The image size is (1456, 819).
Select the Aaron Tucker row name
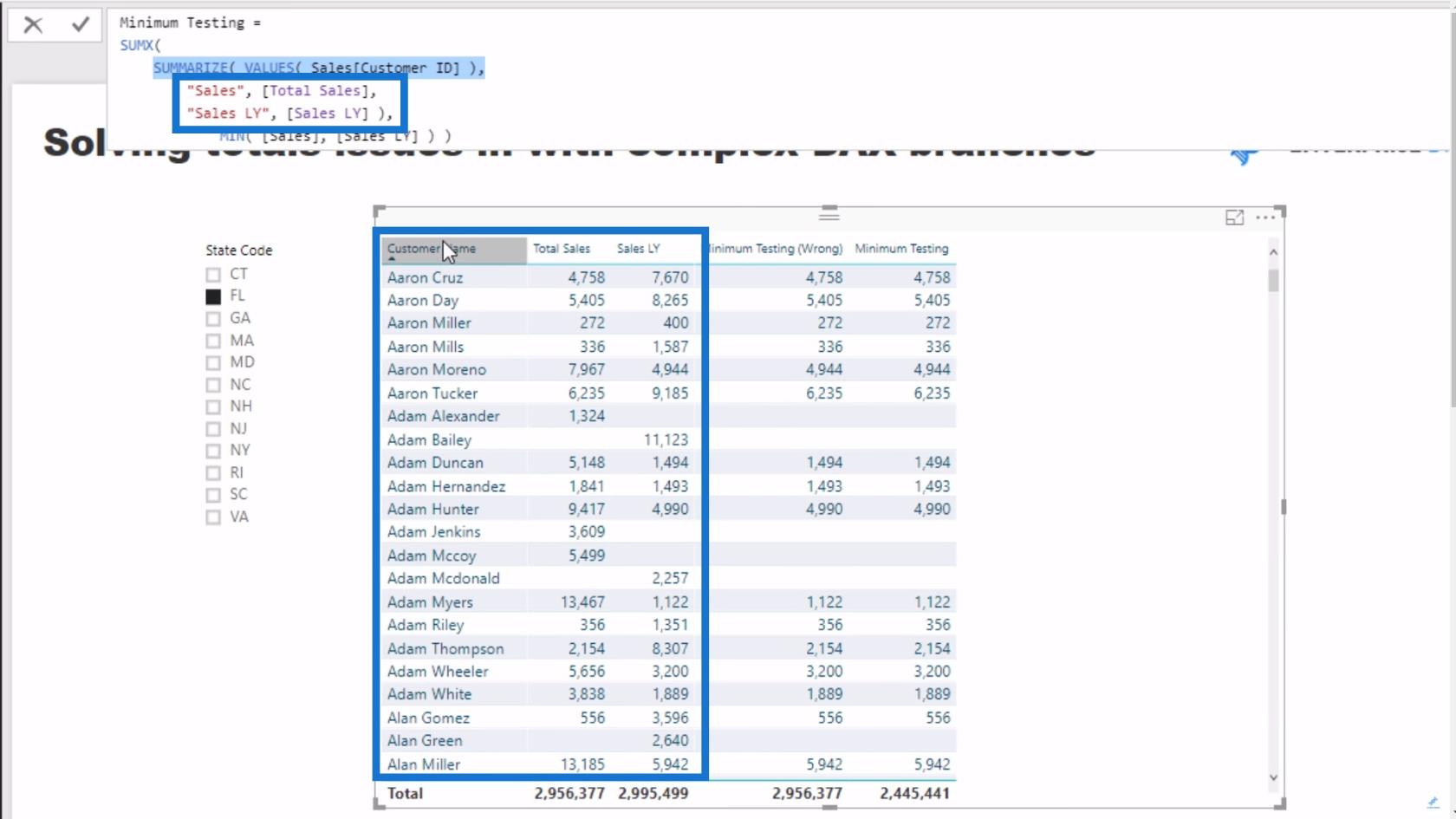click(x=432, y=393)
